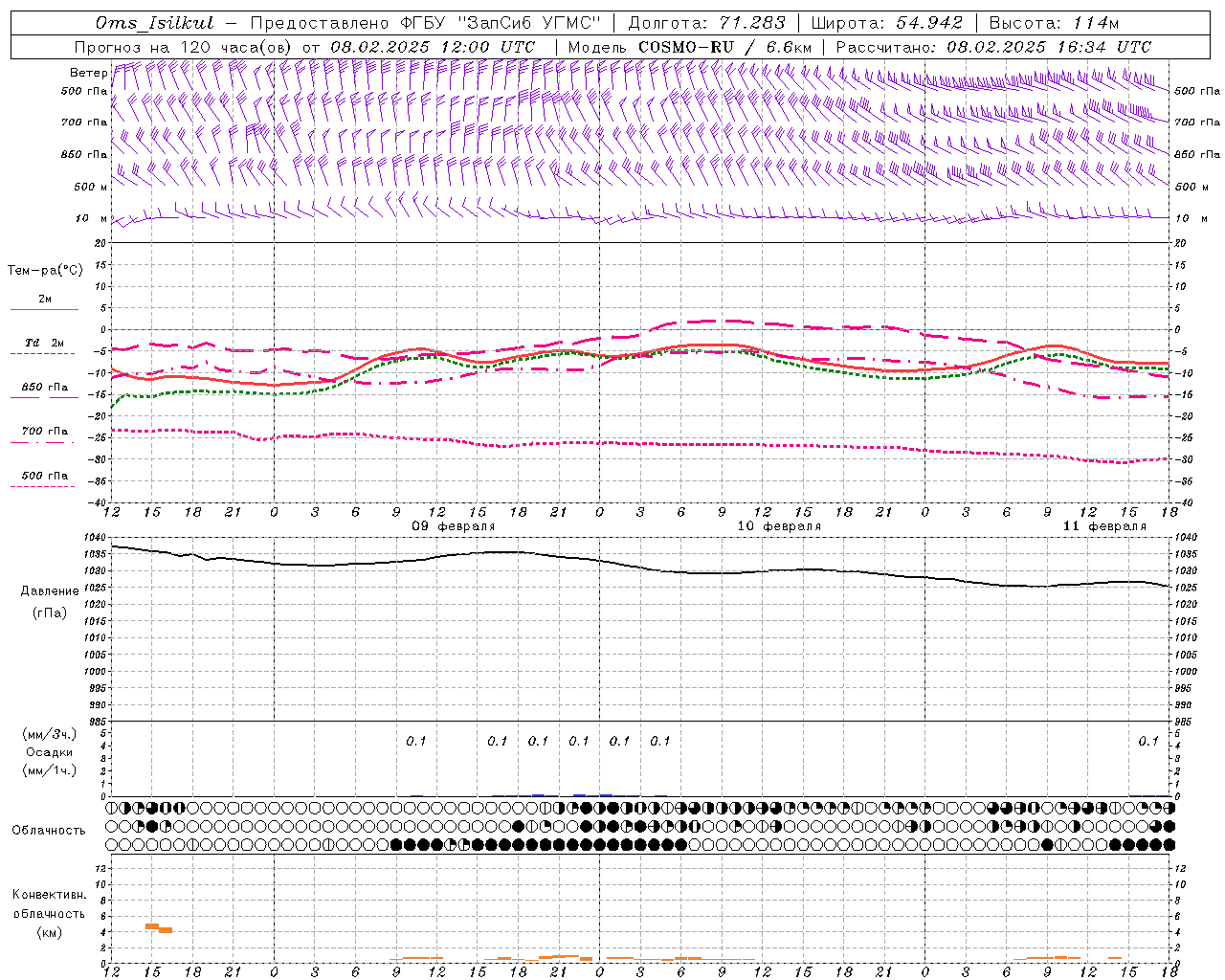Click the (гПа) unit under Давление
1225x980 pixels.
tap(50, 612)
